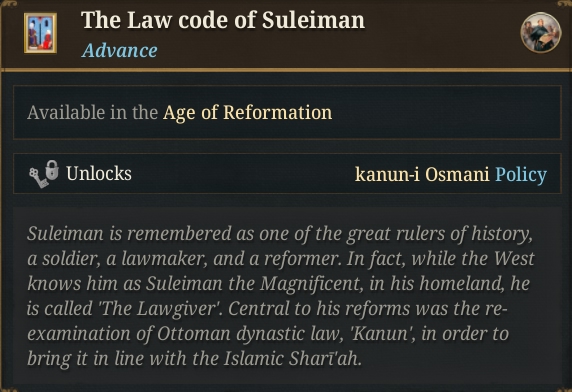The image size is (572, 392).
Task: Open the kanun-i Osmani link
Action: tap(422, 174)
